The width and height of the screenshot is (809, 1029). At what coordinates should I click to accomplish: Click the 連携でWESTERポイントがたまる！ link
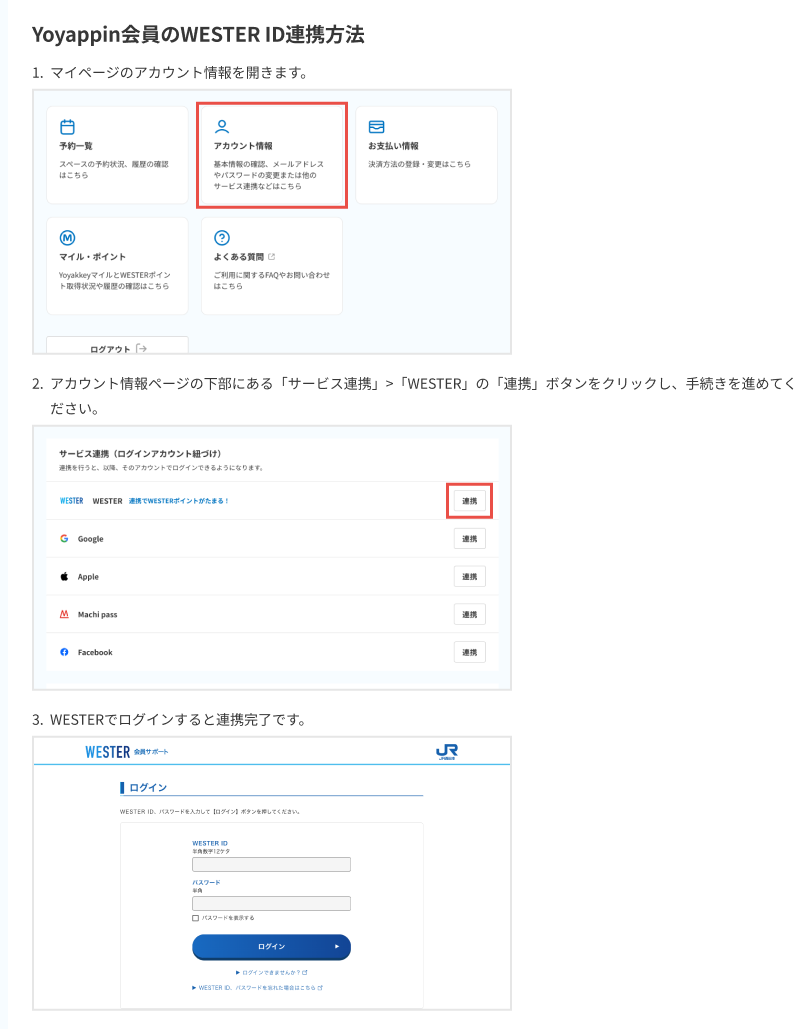[x=178, y=501]
